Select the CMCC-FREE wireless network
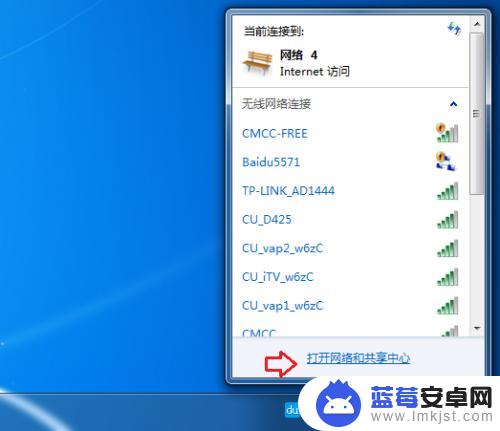 350,133
